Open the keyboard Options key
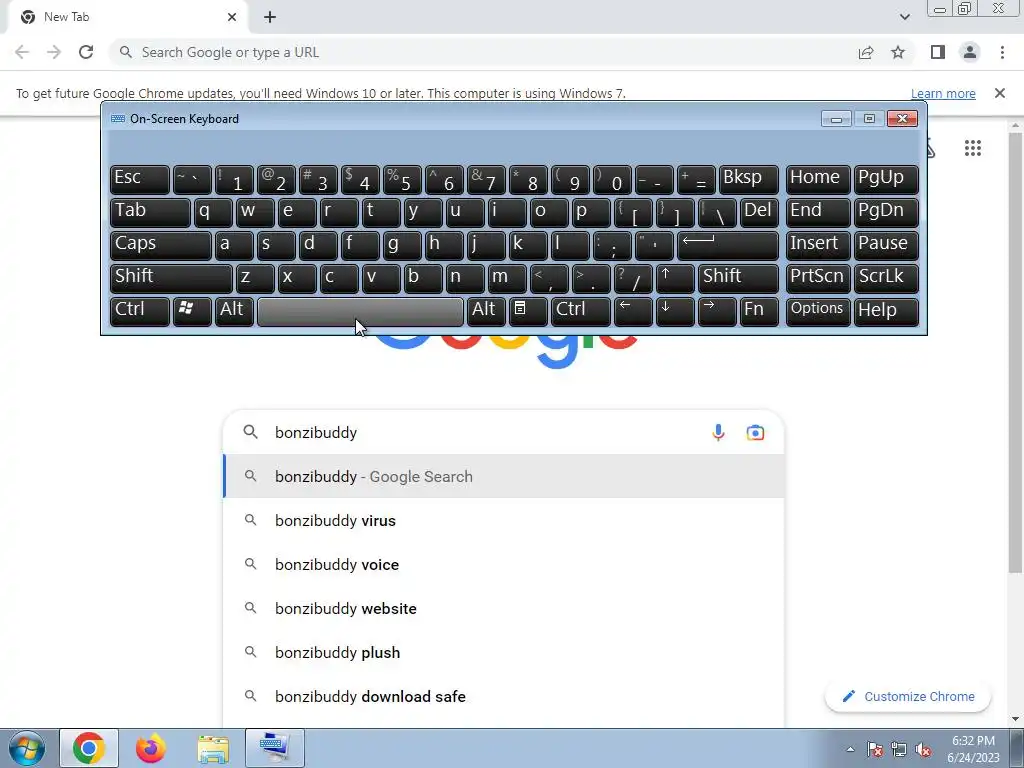This screenshot has width=1024, height=768. click(818, 312)
